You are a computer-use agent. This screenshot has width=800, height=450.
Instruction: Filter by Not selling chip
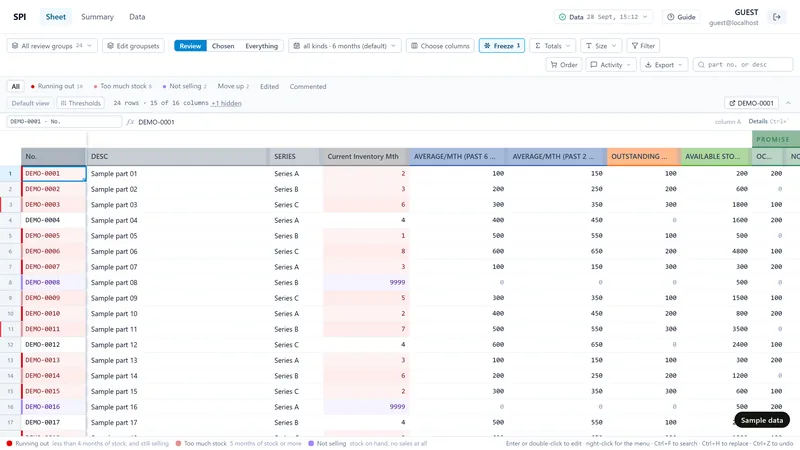click(x=184, y=86)
